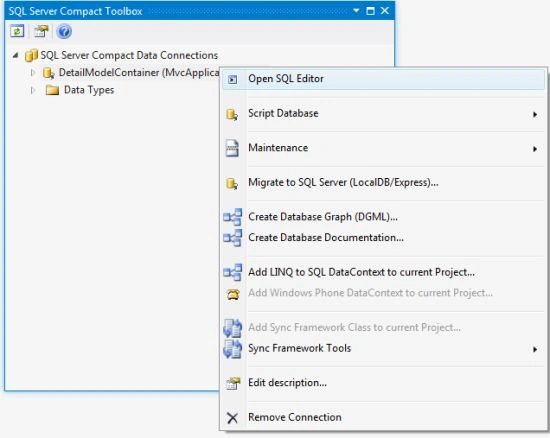Click the DetailModelContainer database icon

48,73
